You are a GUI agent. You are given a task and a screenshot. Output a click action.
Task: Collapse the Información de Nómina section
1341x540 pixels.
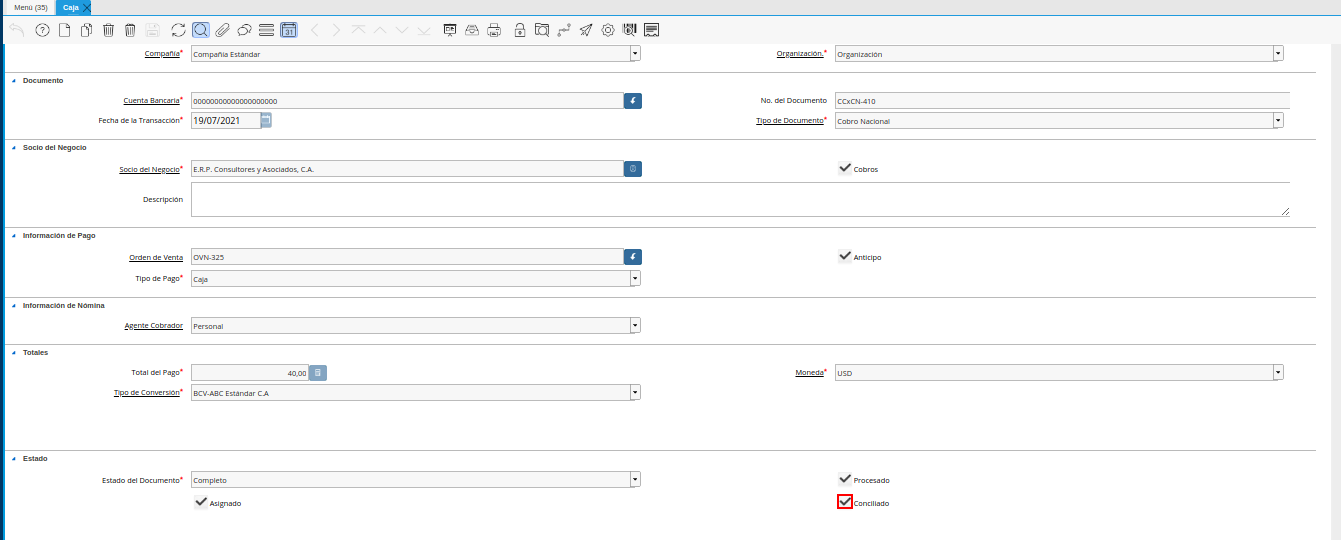click(14, 305)
